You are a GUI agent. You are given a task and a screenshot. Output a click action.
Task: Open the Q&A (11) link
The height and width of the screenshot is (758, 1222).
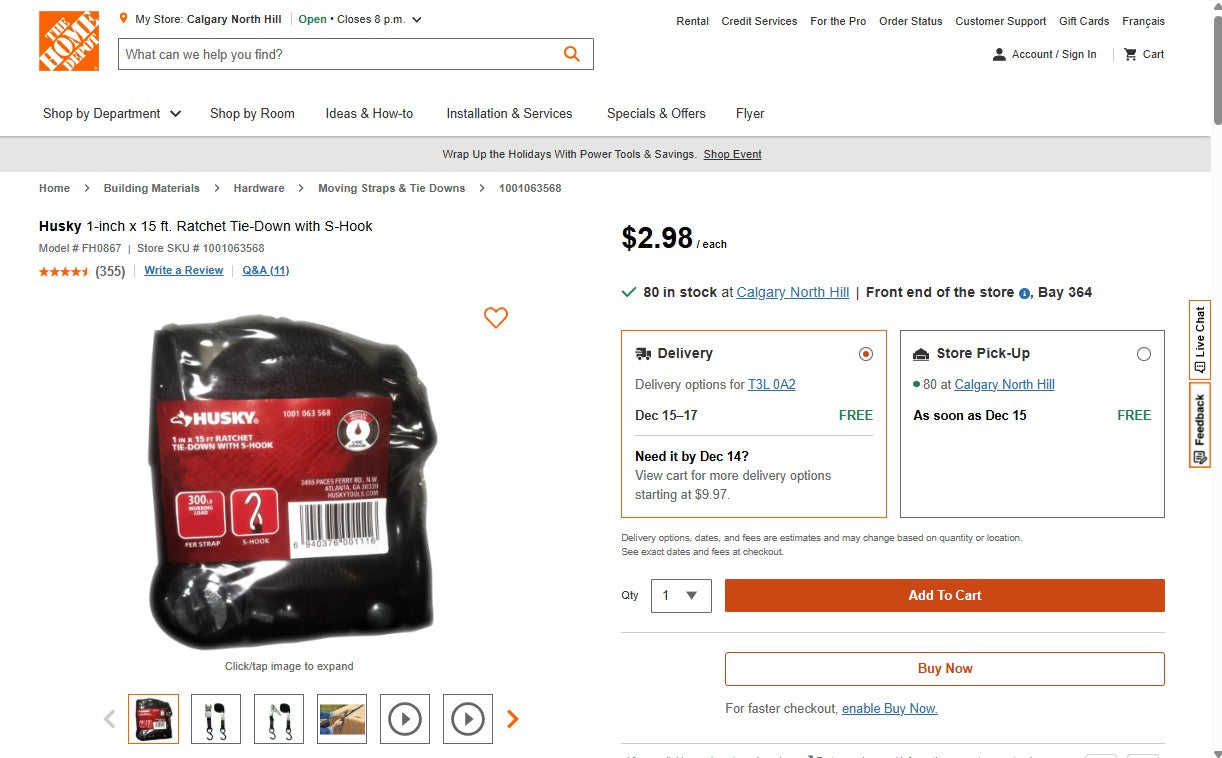tap(265, 270)
